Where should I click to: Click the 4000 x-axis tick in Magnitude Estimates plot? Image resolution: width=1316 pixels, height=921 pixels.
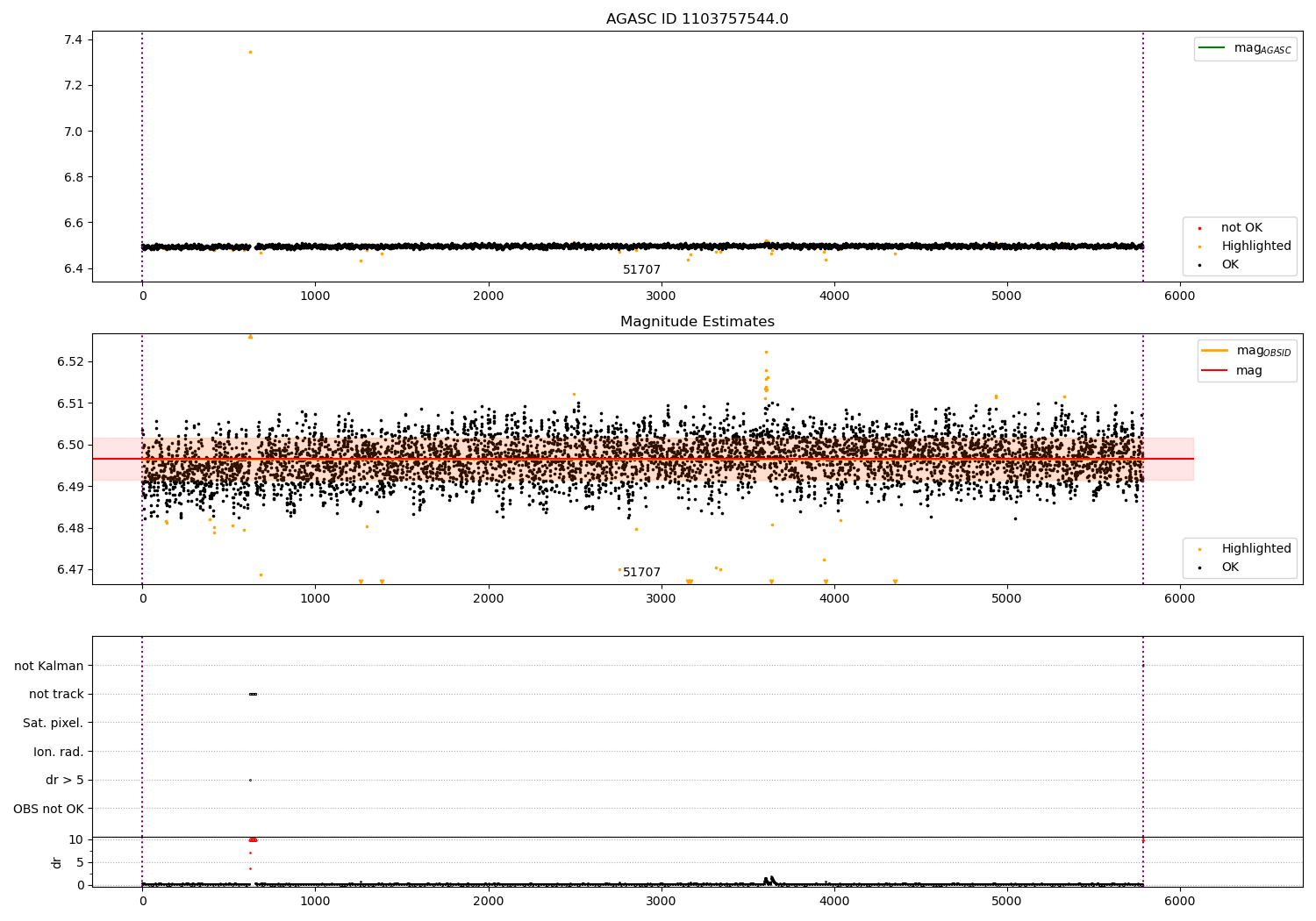coord(833,598)
